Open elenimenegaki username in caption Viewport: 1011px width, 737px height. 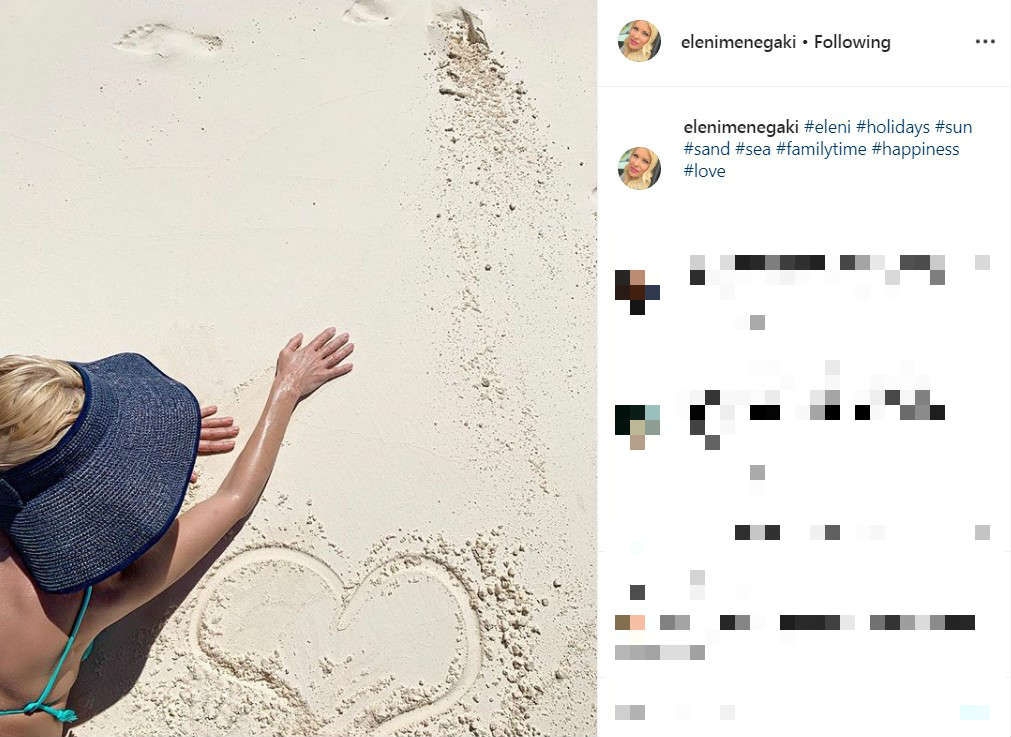(741, 127)
